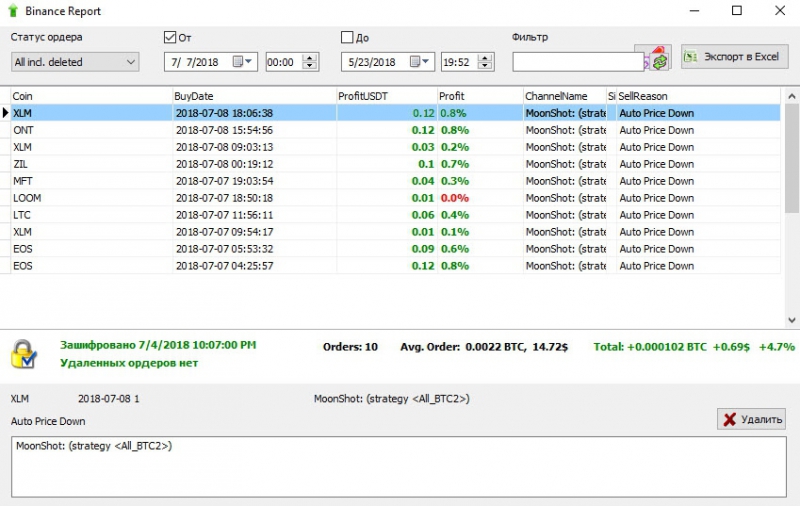This screenshot has width=800, height=506.
Task: Open the From date calendar picker icon
Action: (x=237, y=62)
